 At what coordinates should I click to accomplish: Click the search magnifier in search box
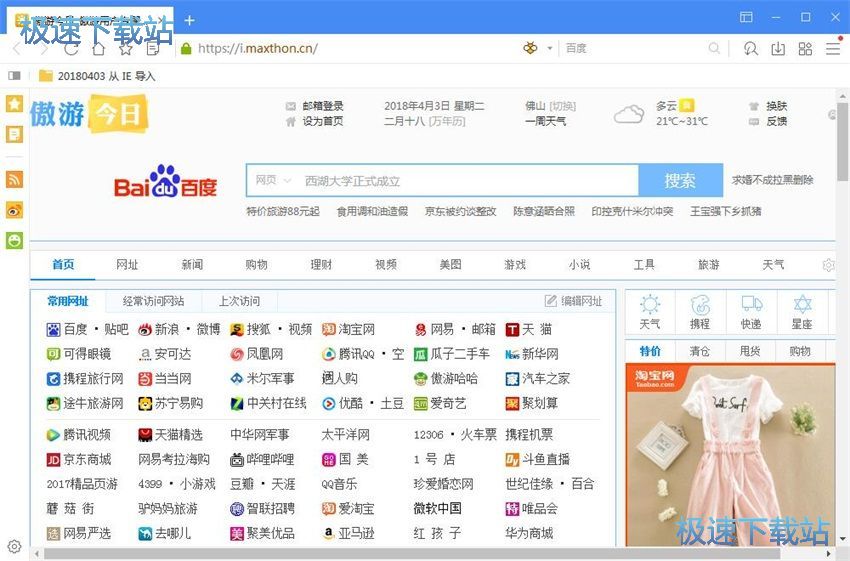(714, 49)
